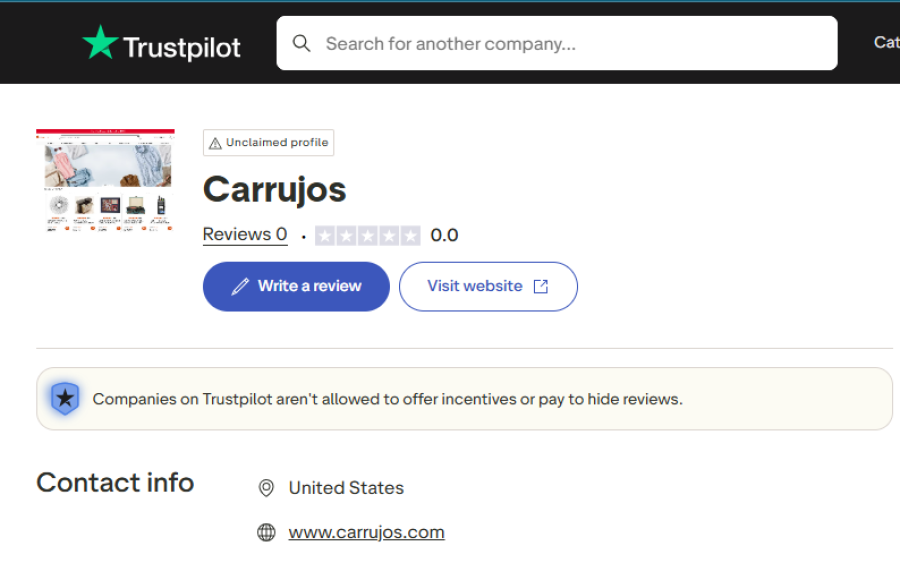Viewport: 900px width, 580px height.
Task: Click the globe icon beside website address
Action: pos(266,532)
